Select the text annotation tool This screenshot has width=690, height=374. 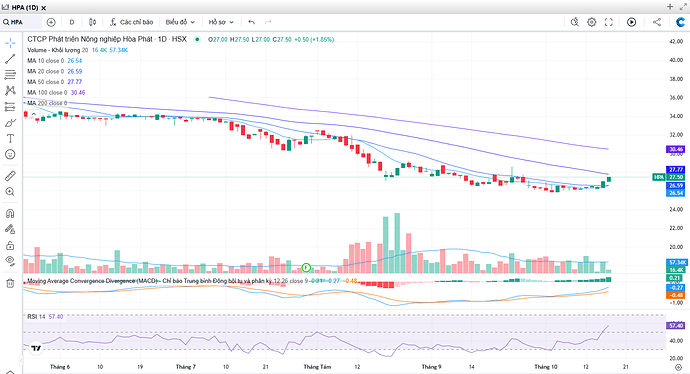coord(10,138)
